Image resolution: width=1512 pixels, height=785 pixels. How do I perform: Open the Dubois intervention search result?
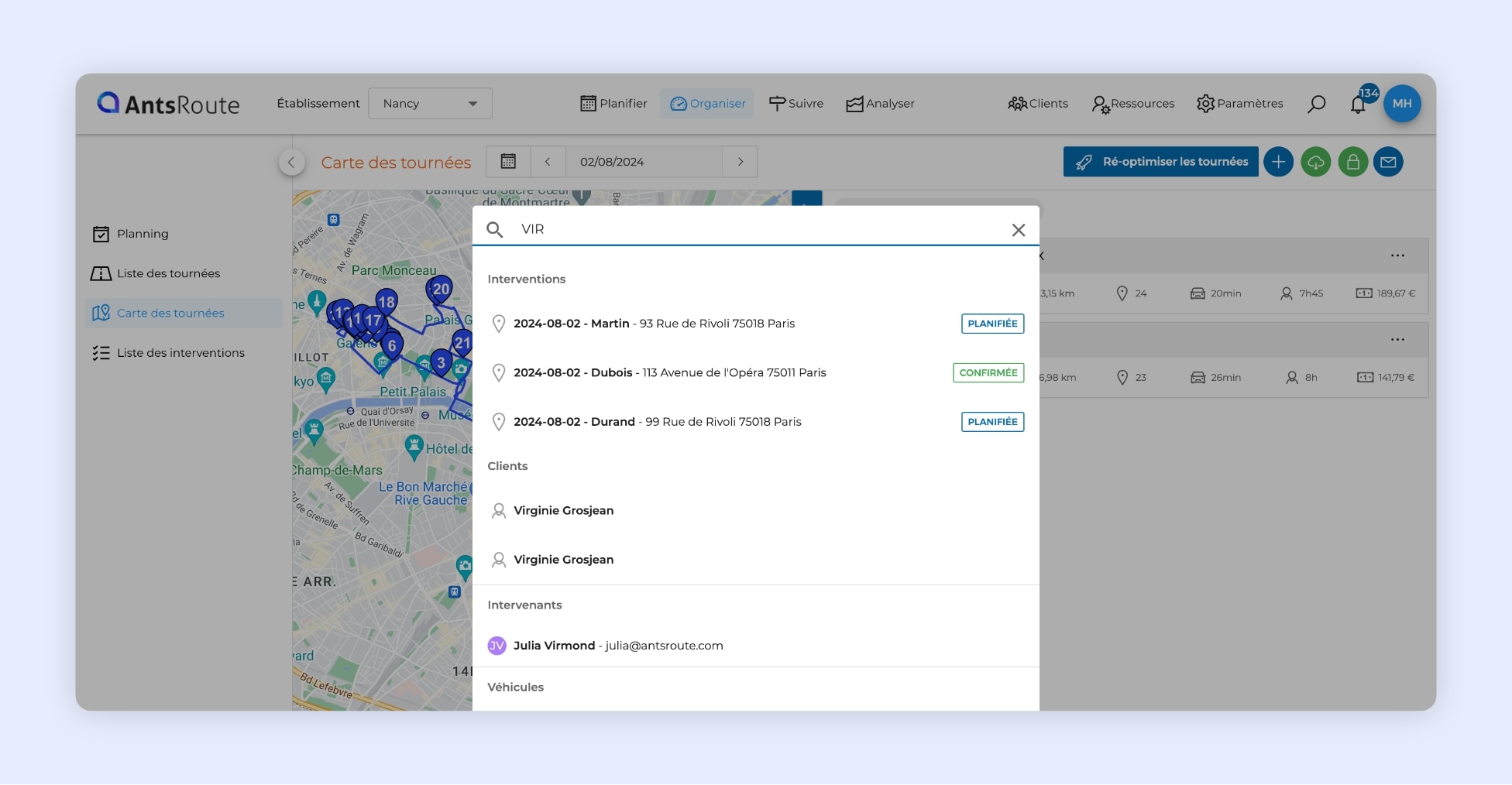click(669, 372)
